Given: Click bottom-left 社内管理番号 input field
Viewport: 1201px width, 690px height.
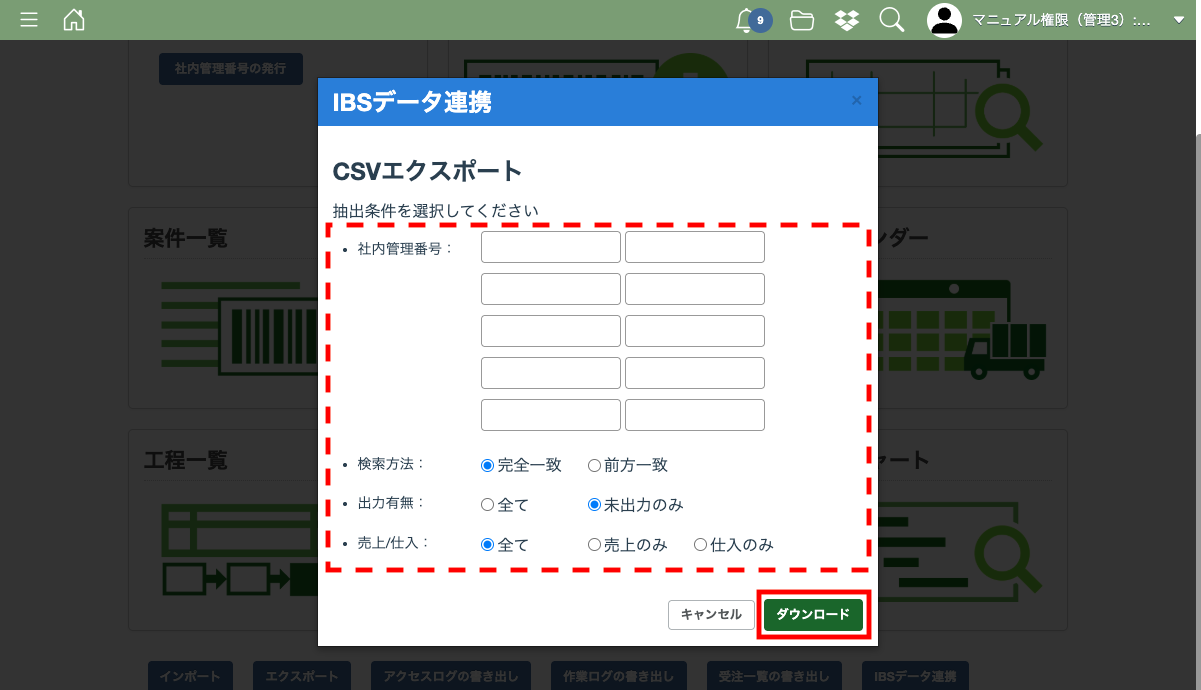Looking at the screenshot, I should point(551,415).
